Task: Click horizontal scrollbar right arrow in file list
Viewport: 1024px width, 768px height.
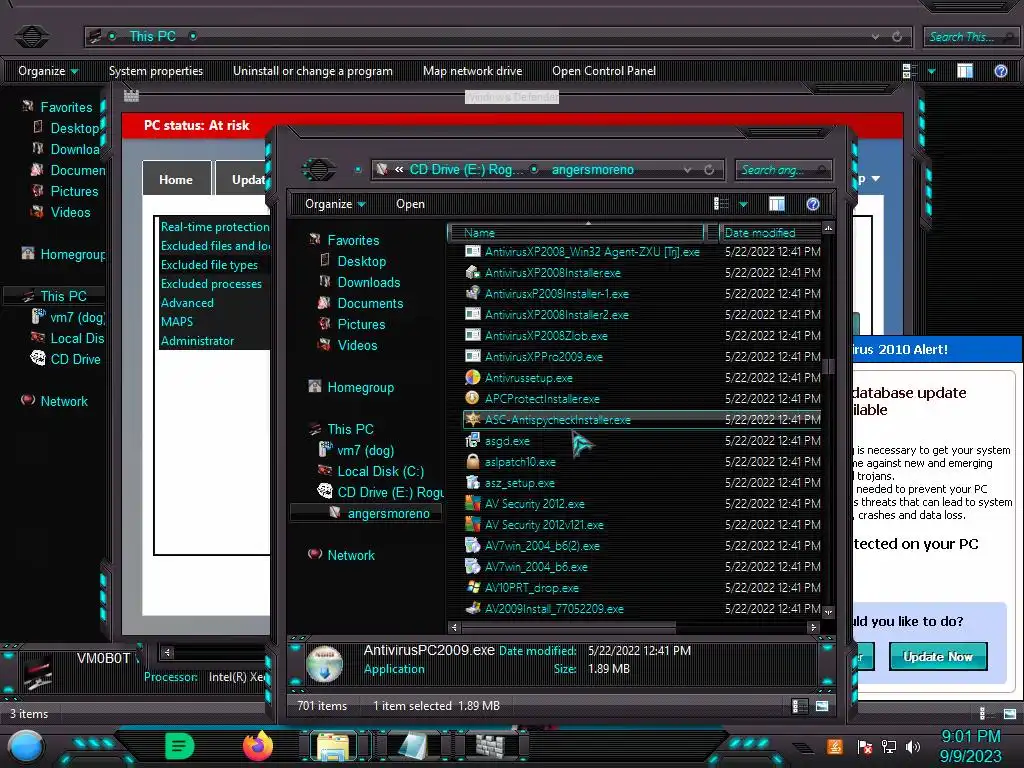Action: click(x=813, y=628)
